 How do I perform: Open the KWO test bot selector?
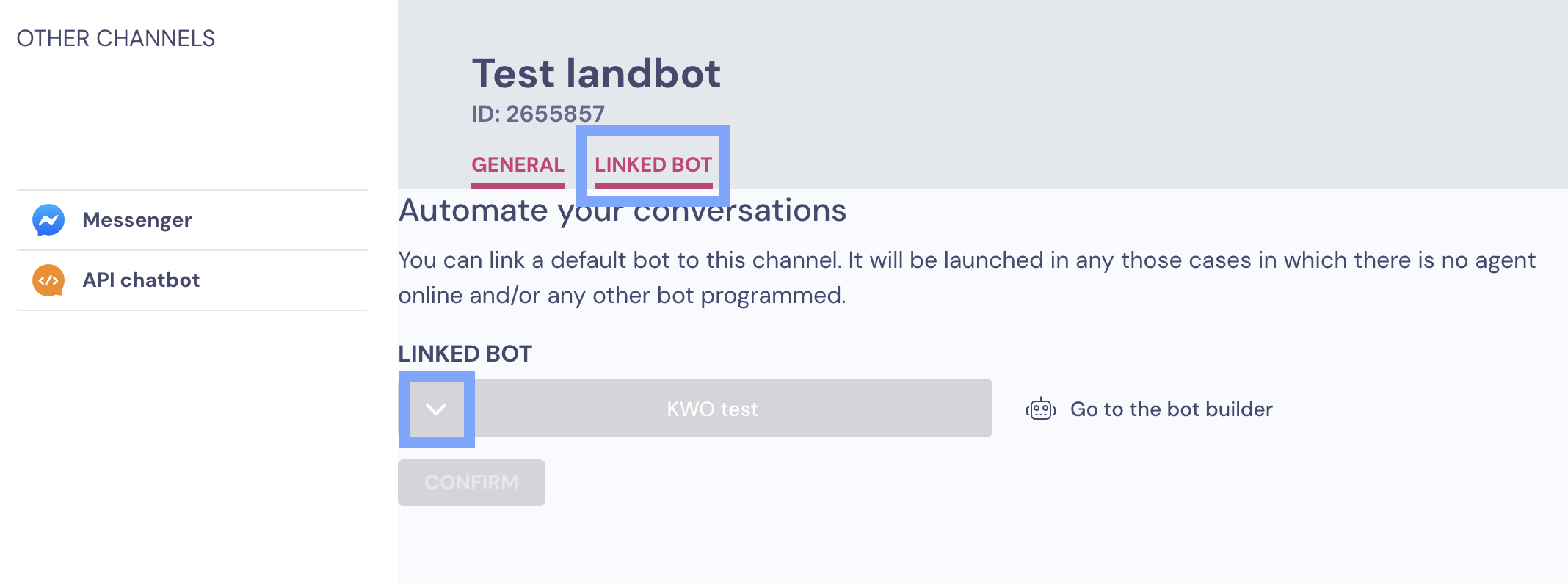click(x=712, y=409)
